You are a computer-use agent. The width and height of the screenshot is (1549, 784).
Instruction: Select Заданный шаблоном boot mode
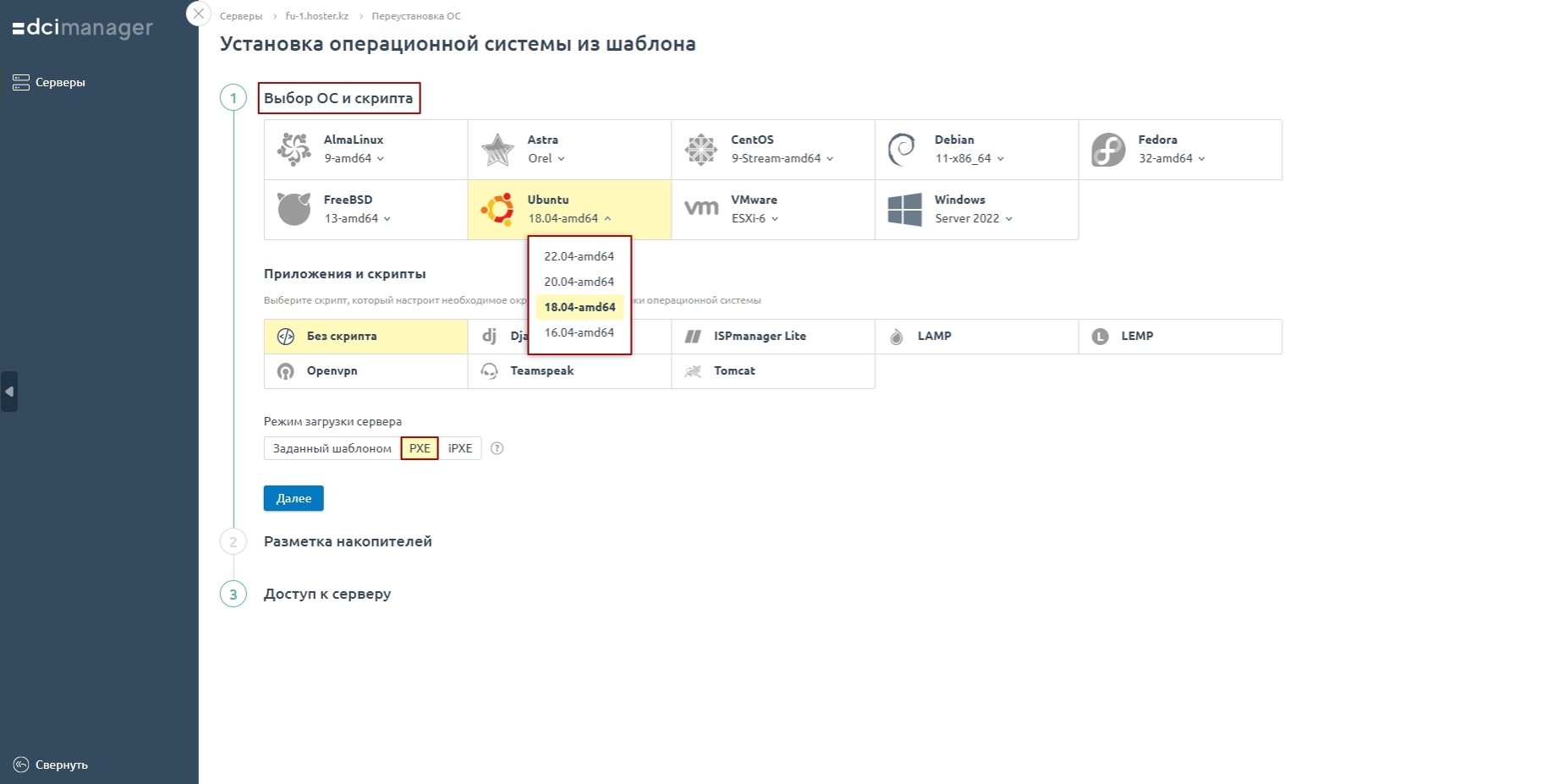tap(332, 448)
